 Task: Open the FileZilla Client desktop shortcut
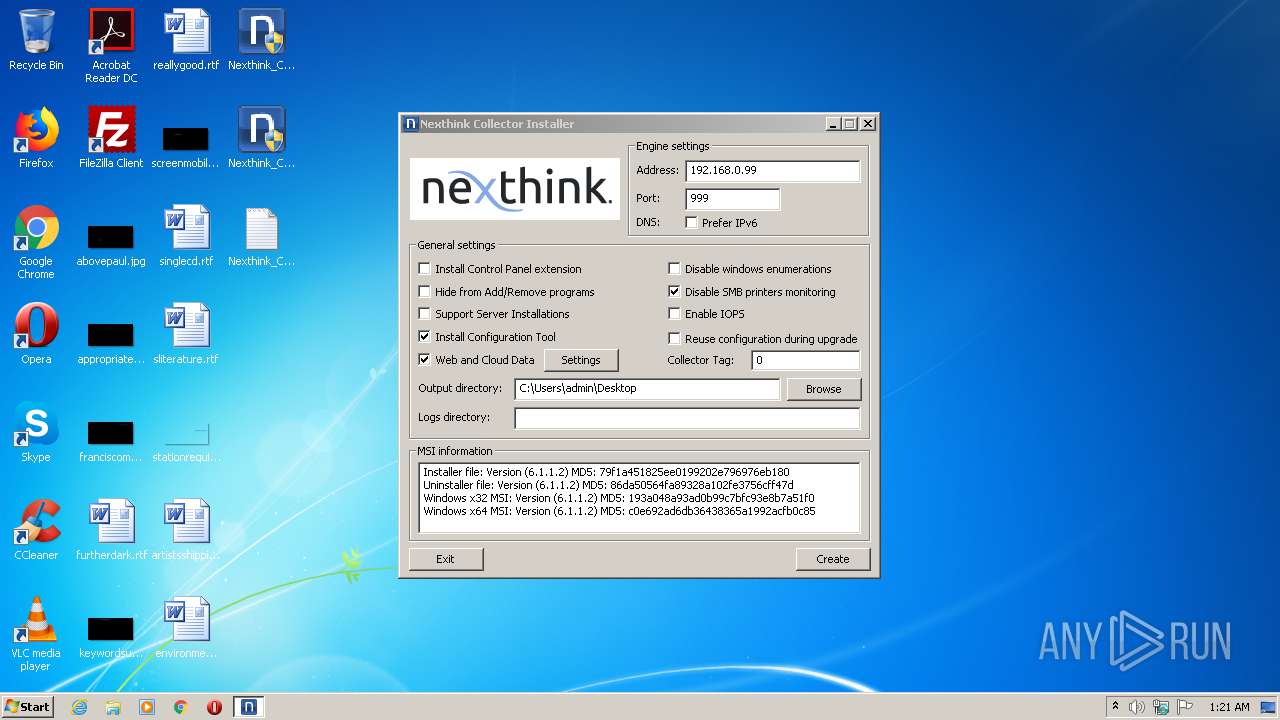click(111, 138)
